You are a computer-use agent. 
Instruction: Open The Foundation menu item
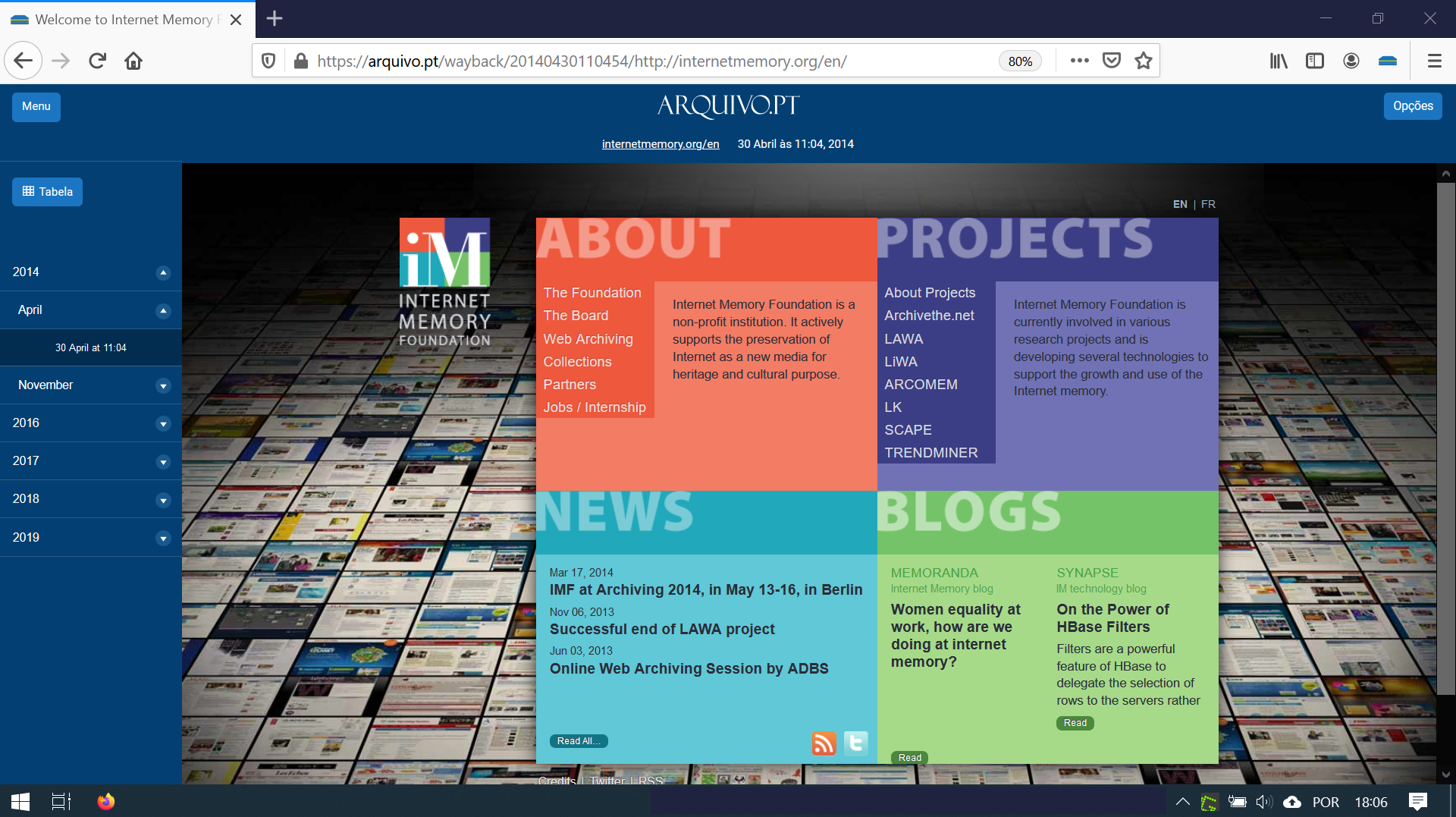592,293
